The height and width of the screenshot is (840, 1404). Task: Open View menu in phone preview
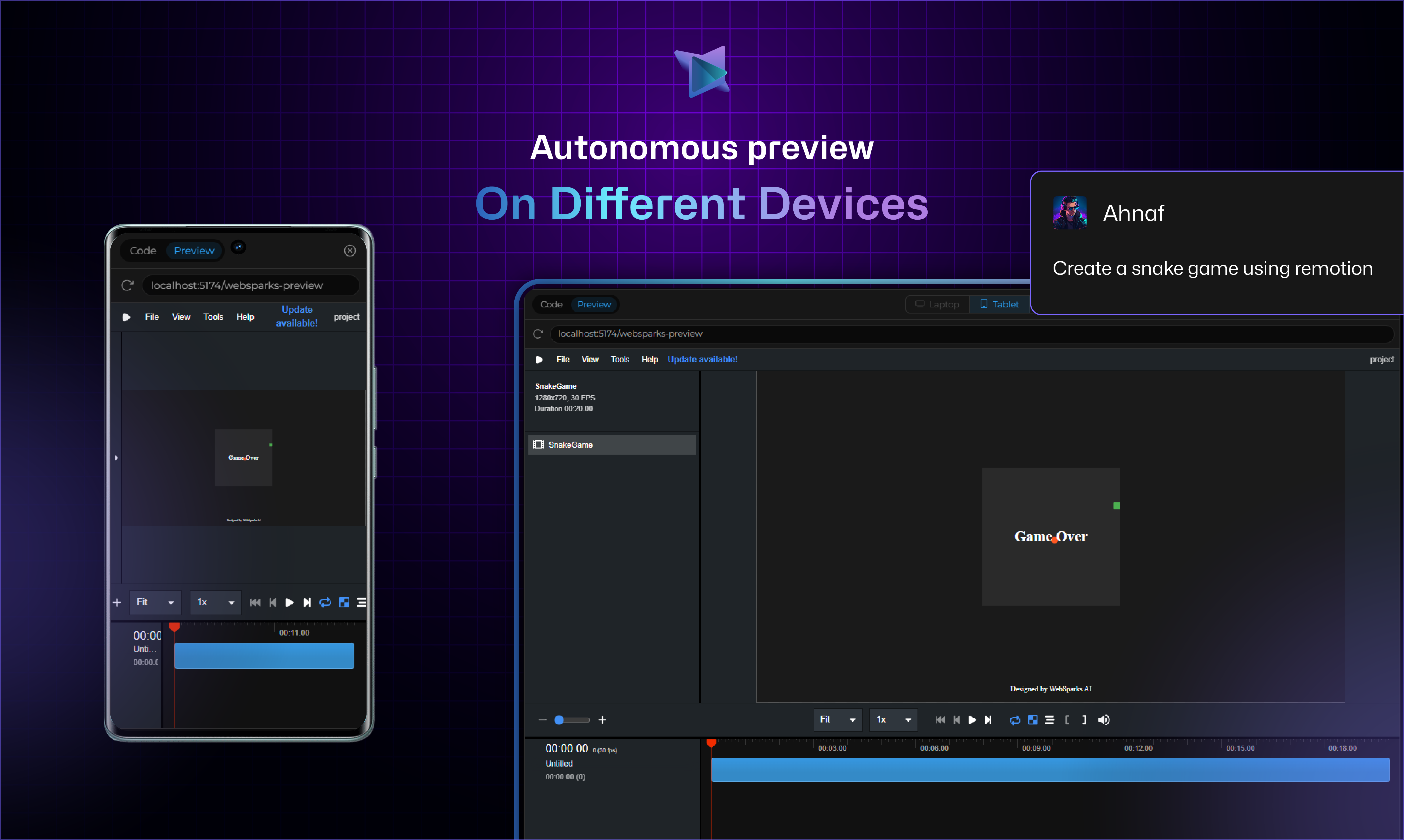181,317
